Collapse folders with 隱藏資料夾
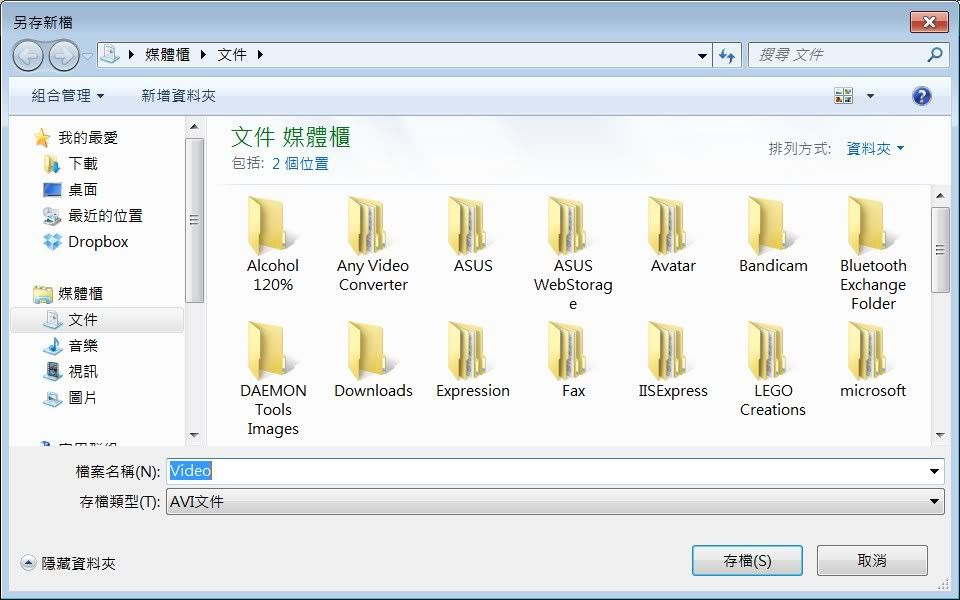 coord(67,563)
